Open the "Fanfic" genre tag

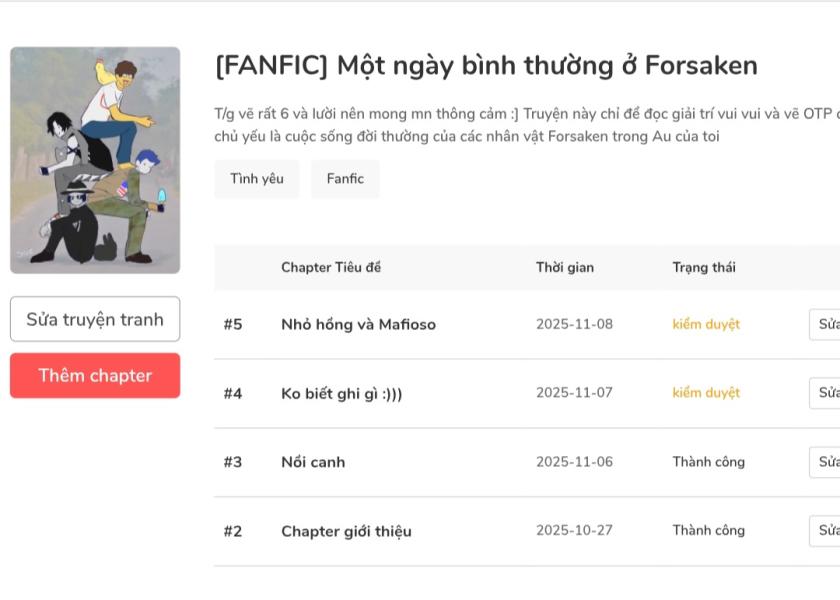pyautogui.click(x=345, y=179)
